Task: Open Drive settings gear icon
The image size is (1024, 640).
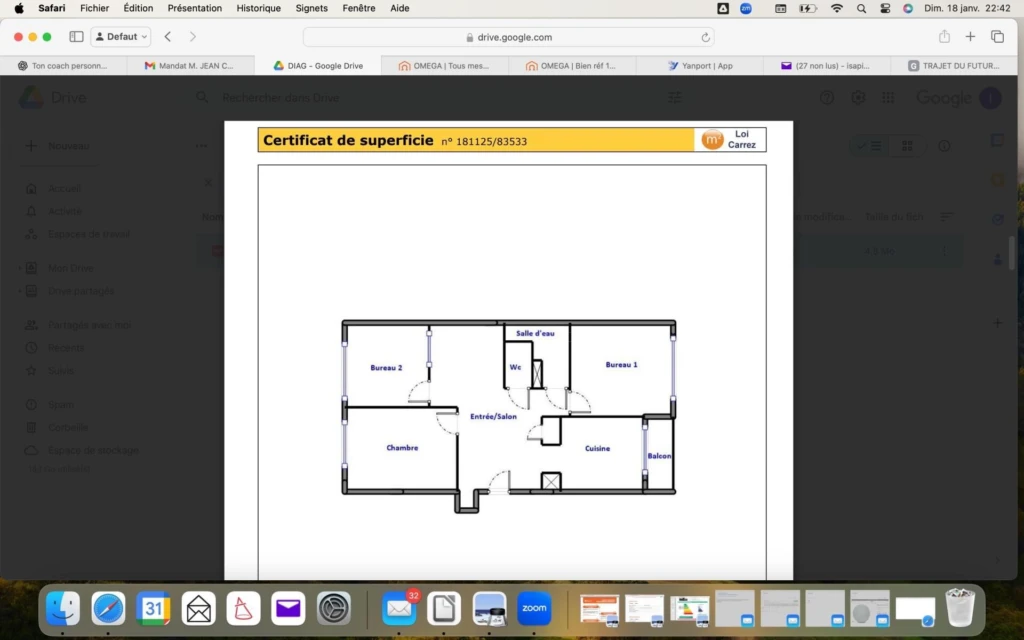Action: tap(858, 98)
